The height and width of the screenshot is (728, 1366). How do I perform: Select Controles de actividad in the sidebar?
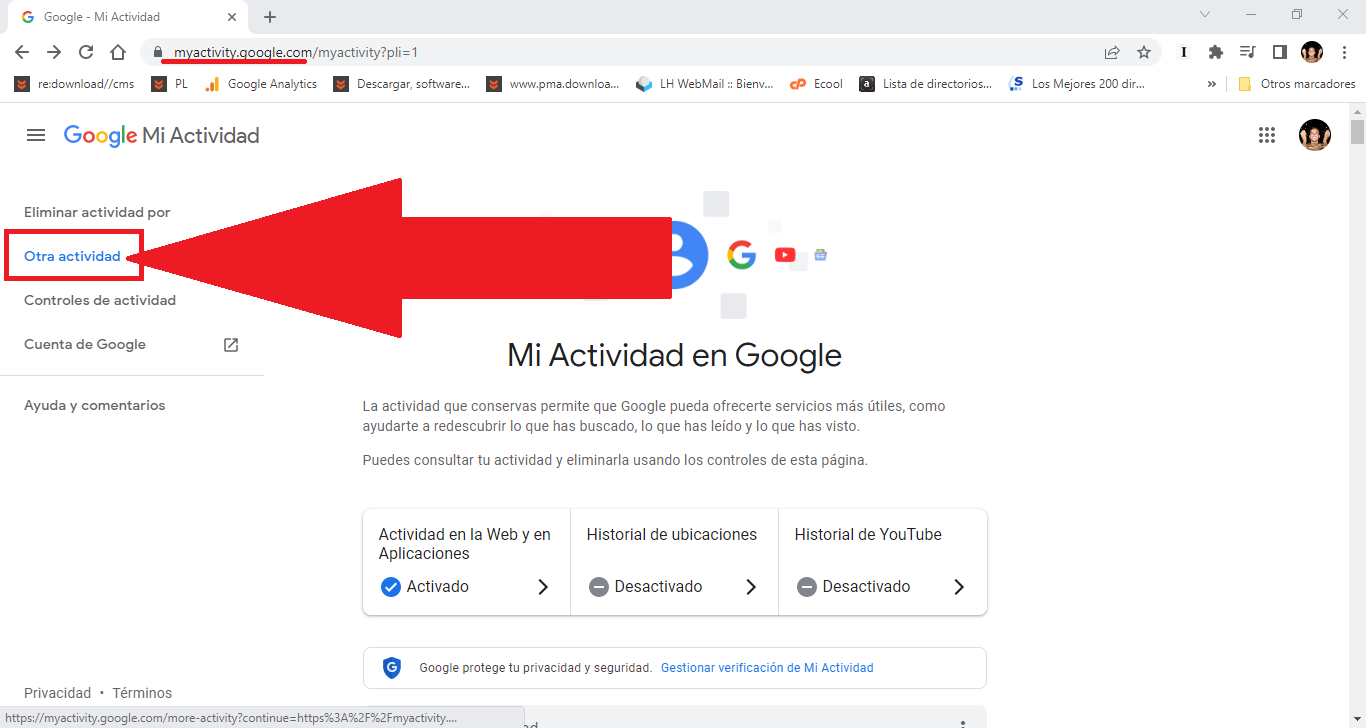click(x=100, y=301)
